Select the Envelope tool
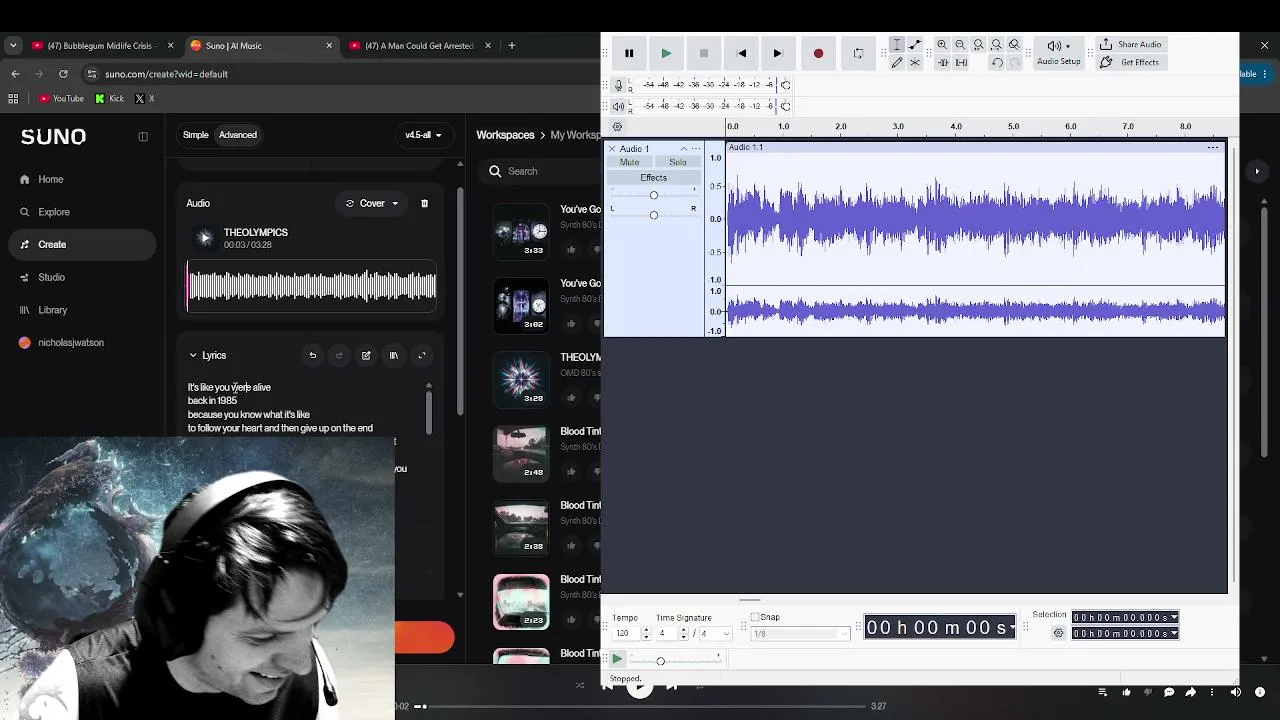The width and height of the screenshot is (1280, 720). click(915, 45)
